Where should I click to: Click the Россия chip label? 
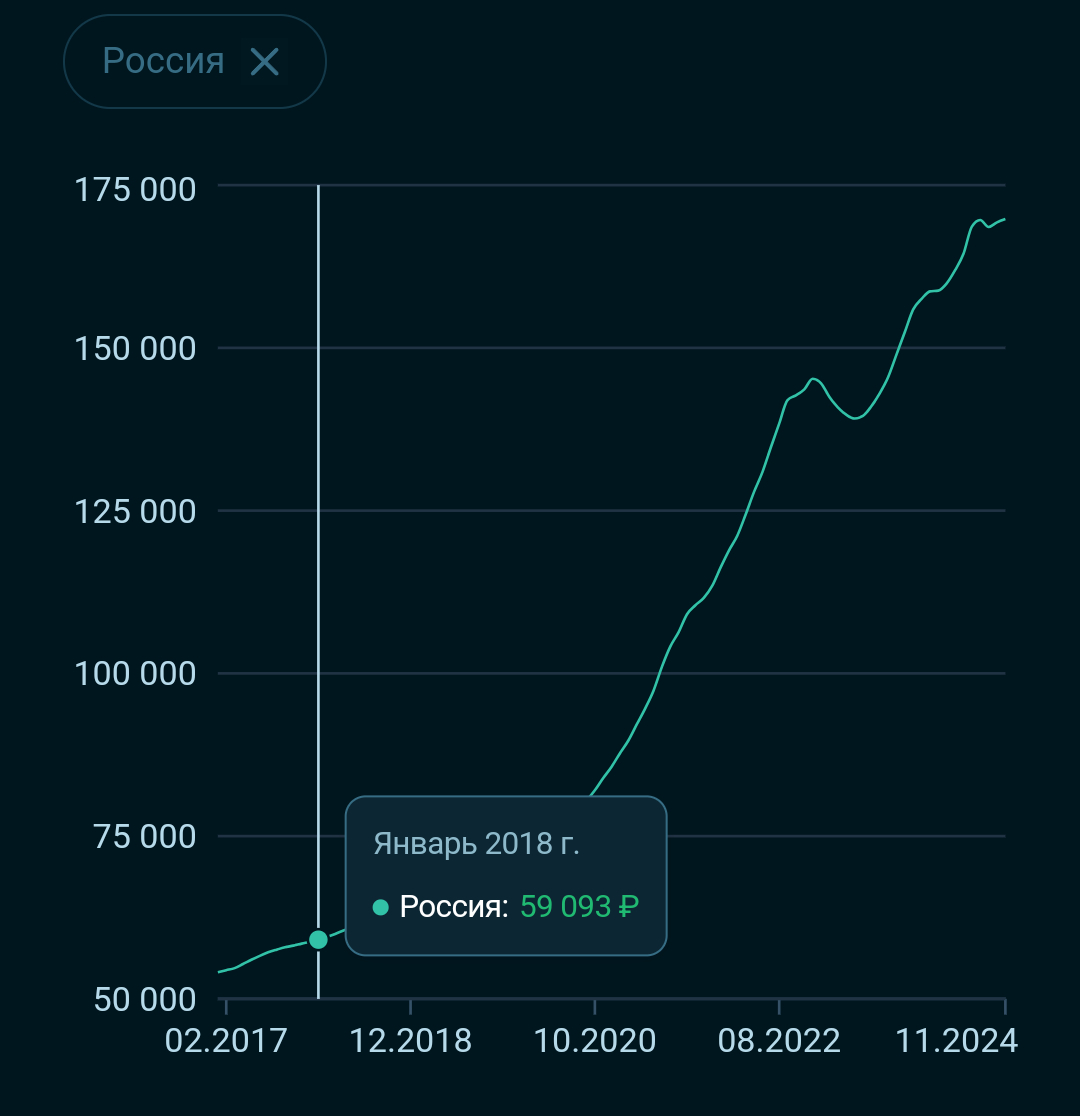pos(163,61)
